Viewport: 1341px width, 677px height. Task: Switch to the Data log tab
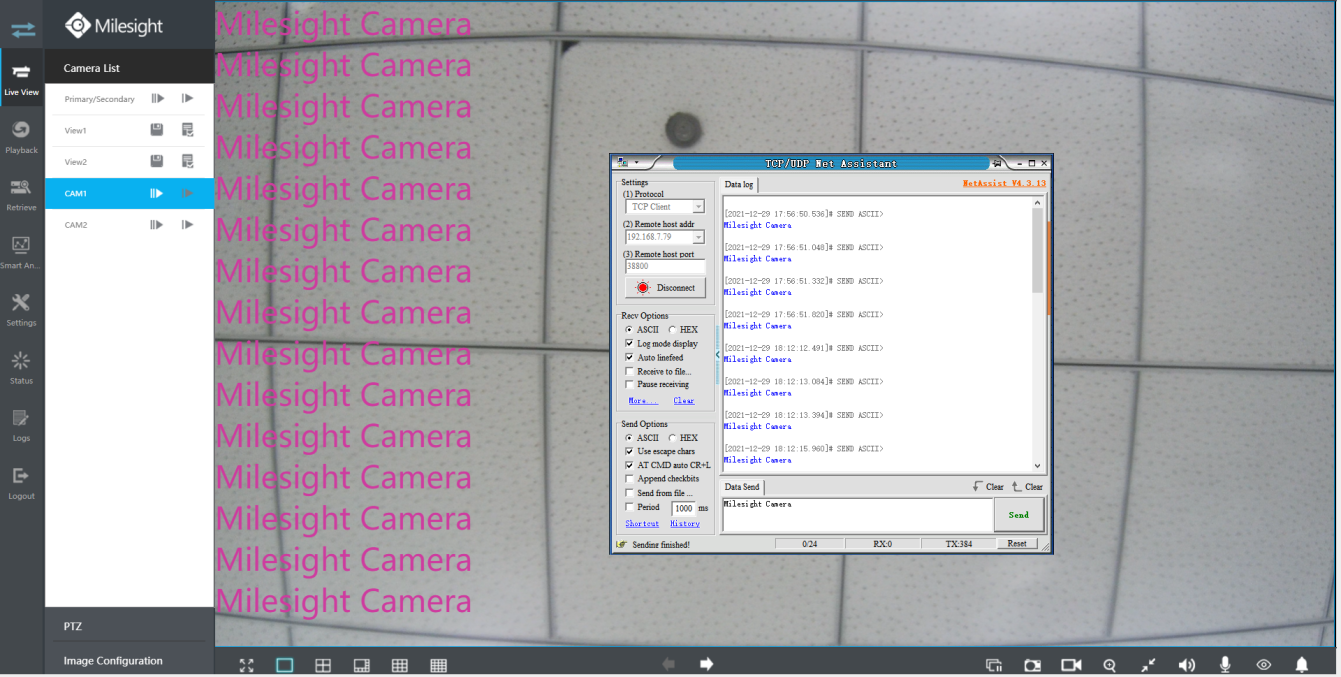pos(739,185)
